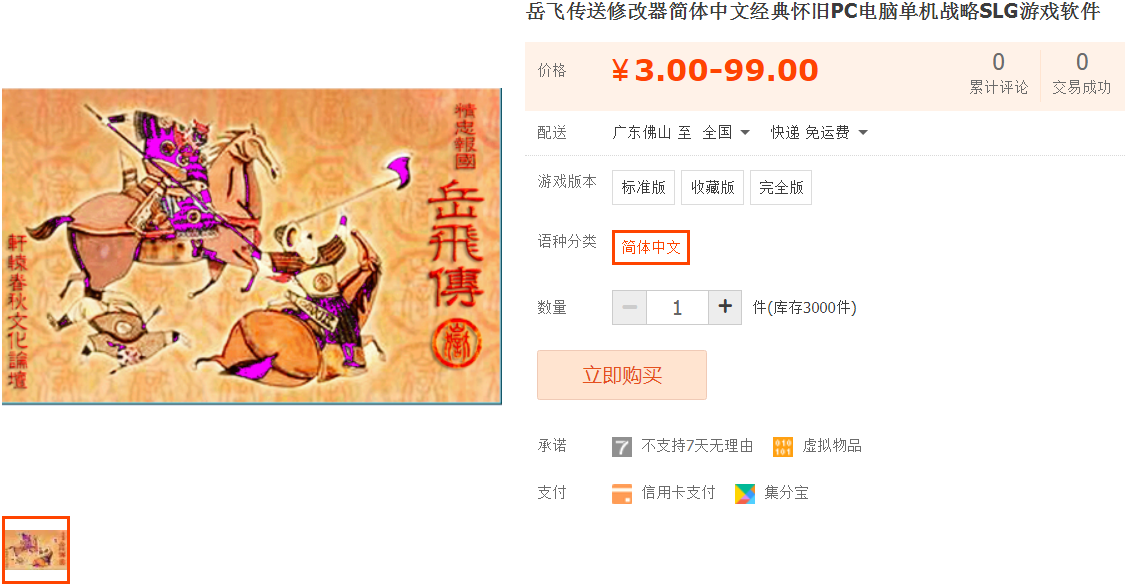The width and height of the screenshot is (1127, 585).
Task: Expand the 全国 destination dropdown
Action: tap(727, 132)
